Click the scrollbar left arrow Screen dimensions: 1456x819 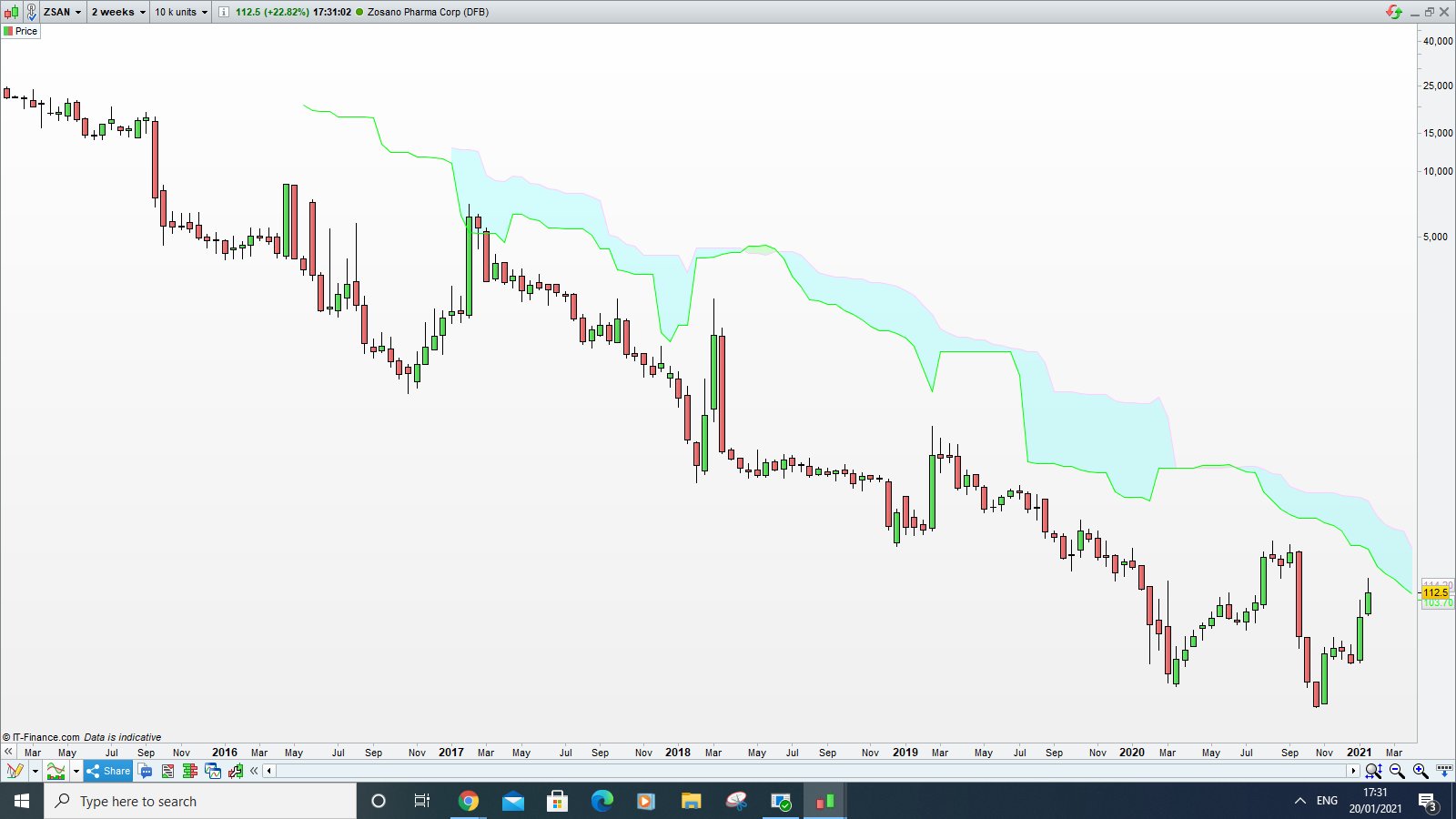268,771
